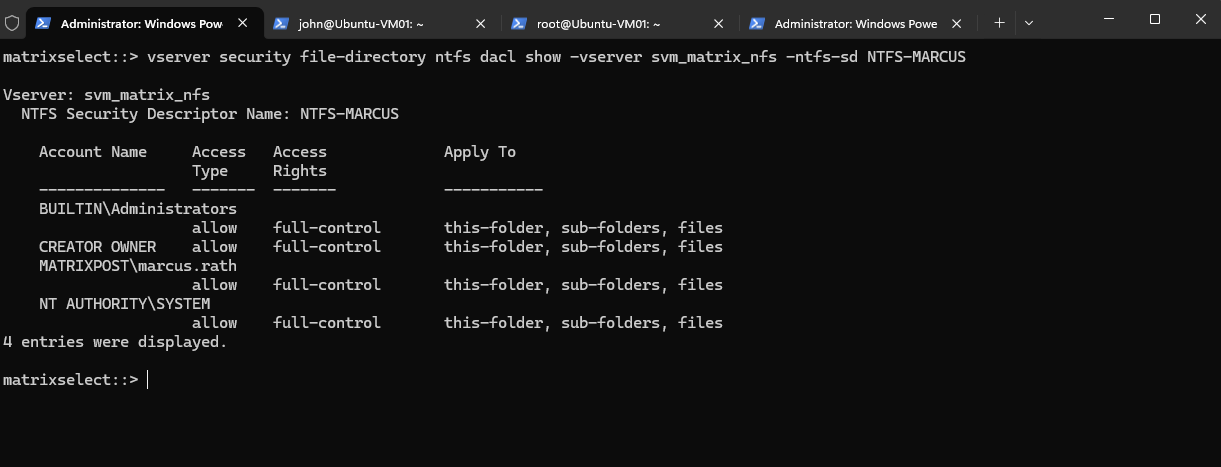The height and width of the screenshot is (467, 1221).
Task: Click the shield icon in the title bar
Action: (x=12, y=22)
